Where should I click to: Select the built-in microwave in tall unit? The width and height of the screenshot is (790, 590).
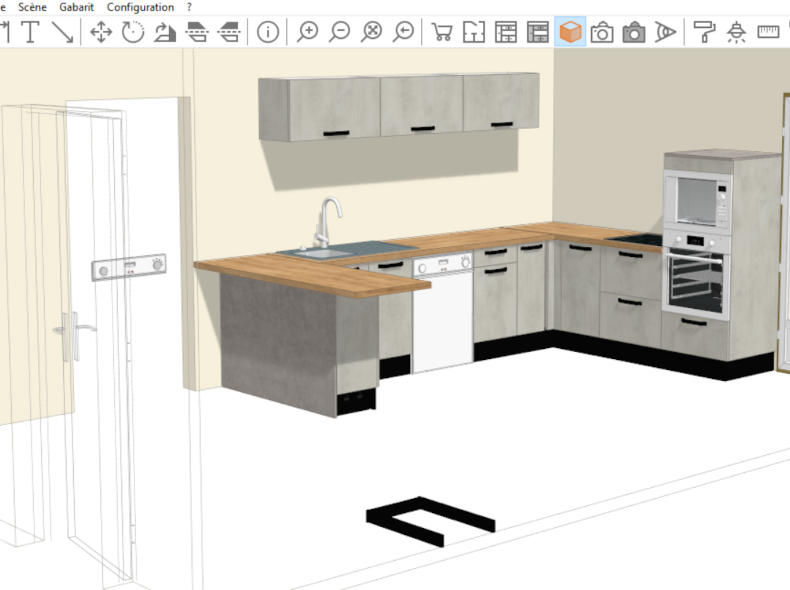point(697,200)
